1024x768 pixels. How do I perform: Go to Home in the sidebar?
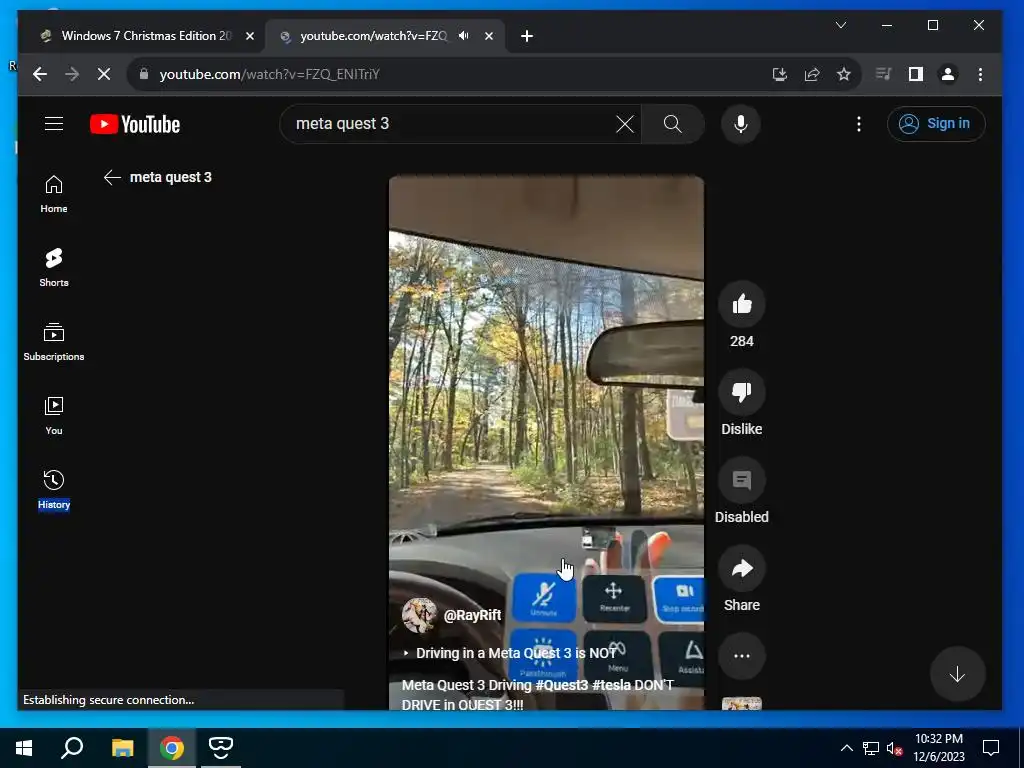point(54,194)
